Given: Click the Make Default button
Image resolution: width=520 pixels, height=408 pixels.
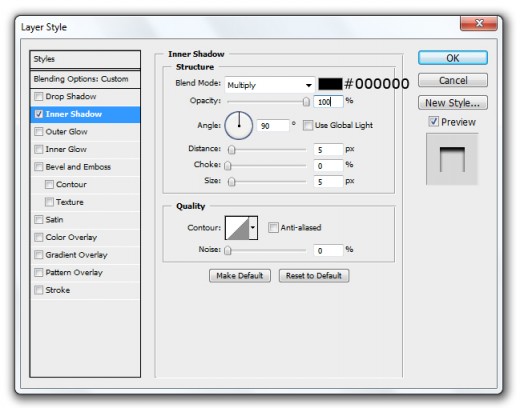Looking at the screenshot, I should (240, 276).
